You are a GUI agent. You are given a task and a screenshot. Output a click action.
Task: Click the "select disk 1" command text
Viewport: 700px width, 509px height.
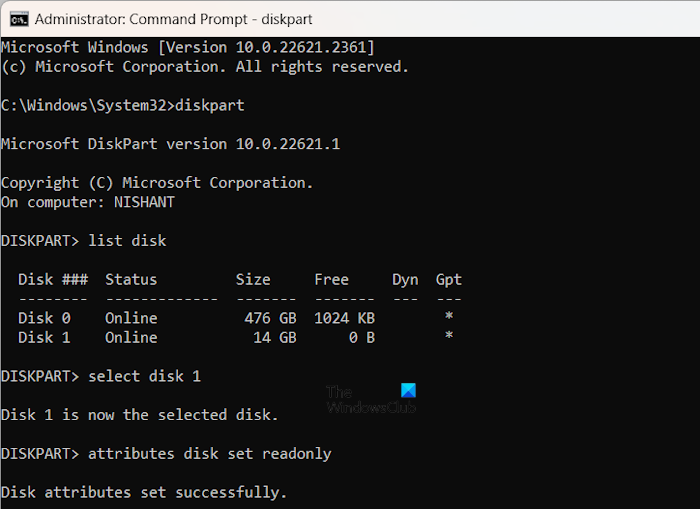pos(144,376)
